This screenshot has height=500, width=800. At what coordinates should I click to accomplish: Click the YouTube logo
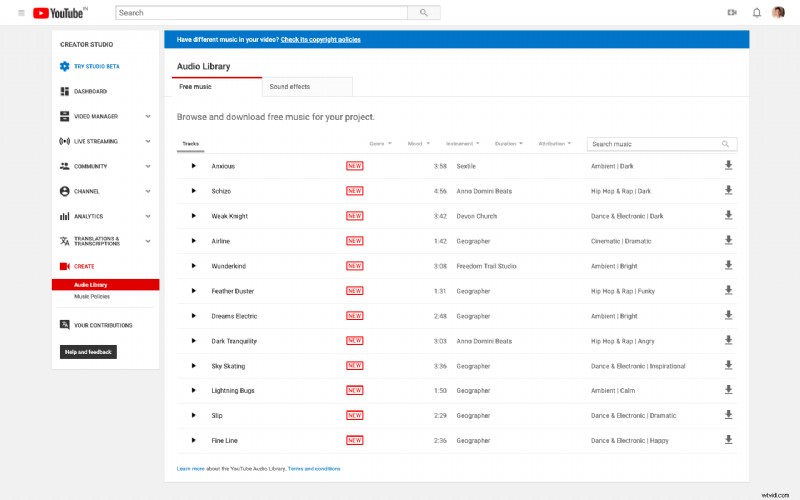(x=60, y=13)
